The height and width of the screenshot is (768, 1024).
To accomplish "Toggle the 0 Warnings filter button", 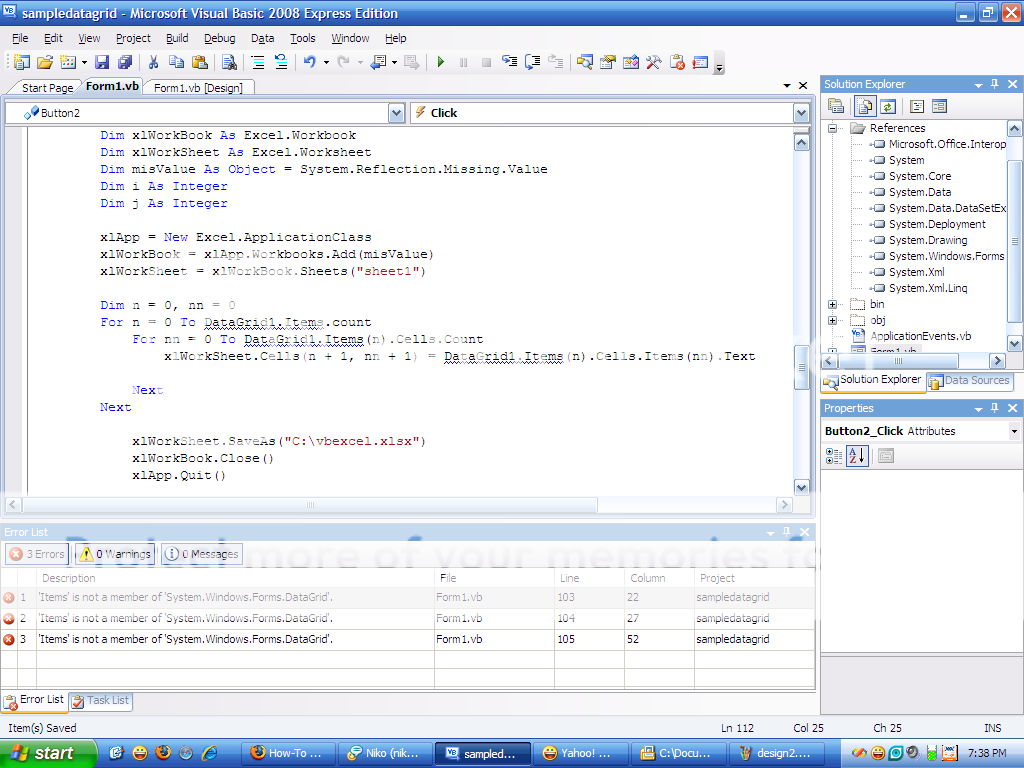I will [115, 554].
